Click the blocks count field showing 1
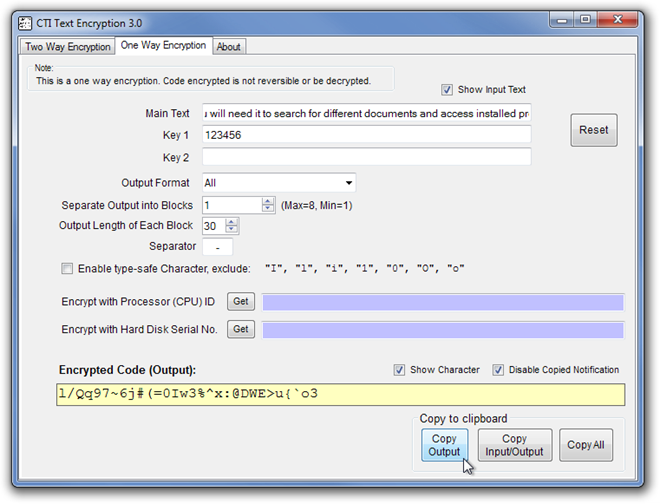 232,205
